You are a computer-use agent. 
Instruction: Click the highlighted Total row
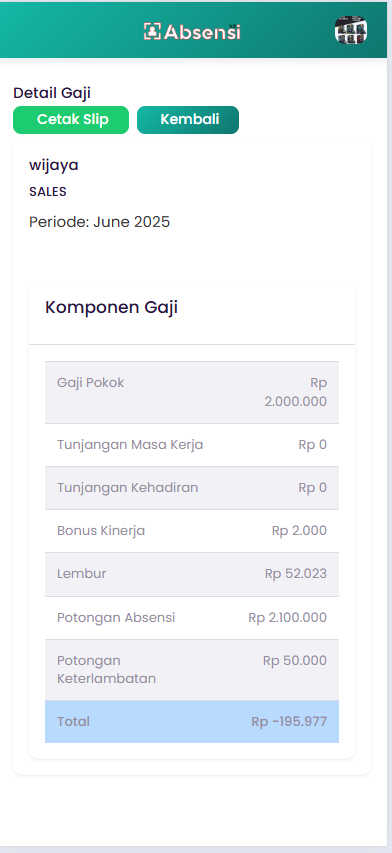coord(192,722)
